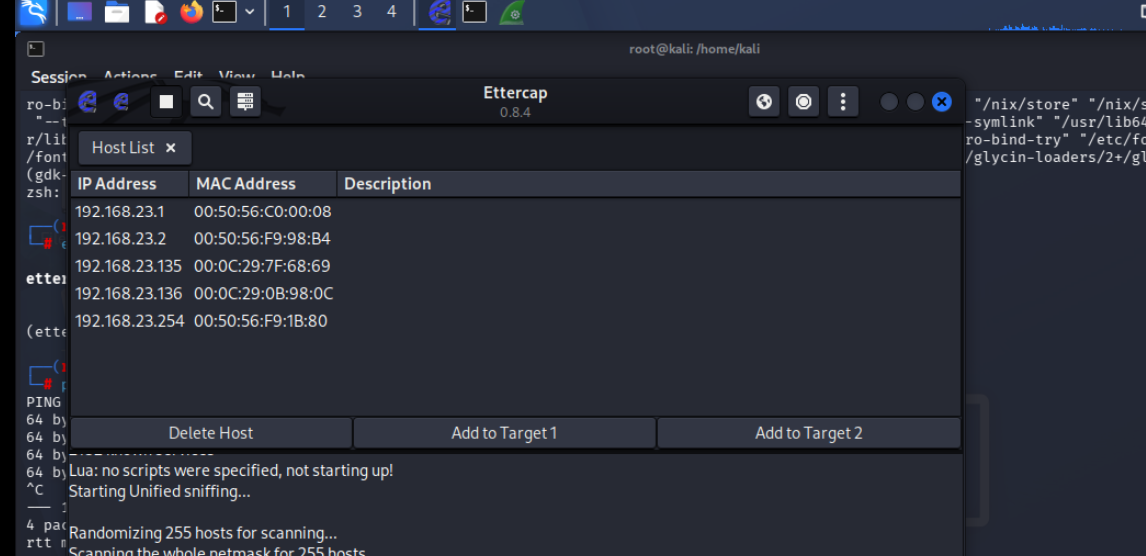This screenshot has height=556, width=1146.
Task: Select host 192.168.23.136
Action: (x=515, y=294)
